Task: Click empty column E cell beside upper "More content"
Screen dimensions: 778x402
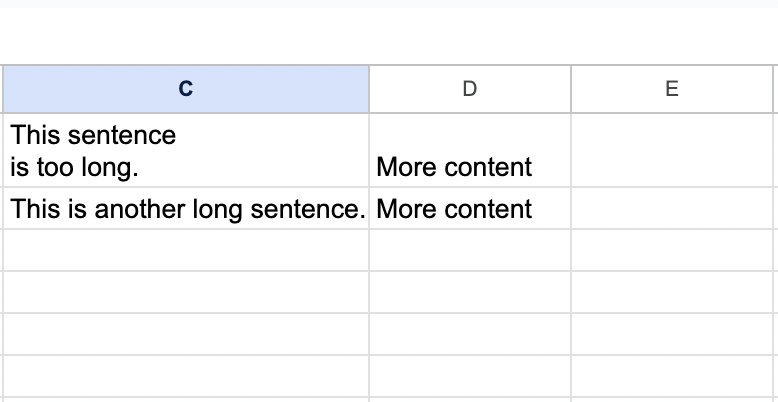Action: (672, 150)
